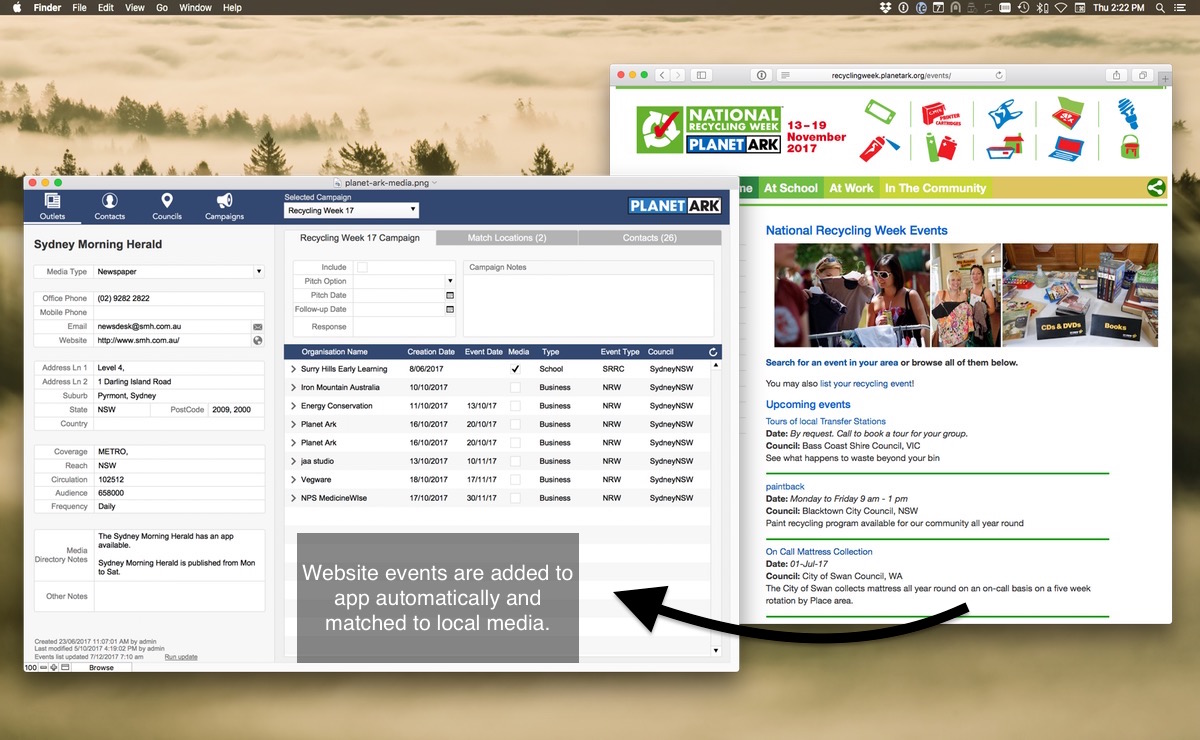Switch to Contacts (26) tab
Screen dimensions: 1200x740
click(649, 238)
